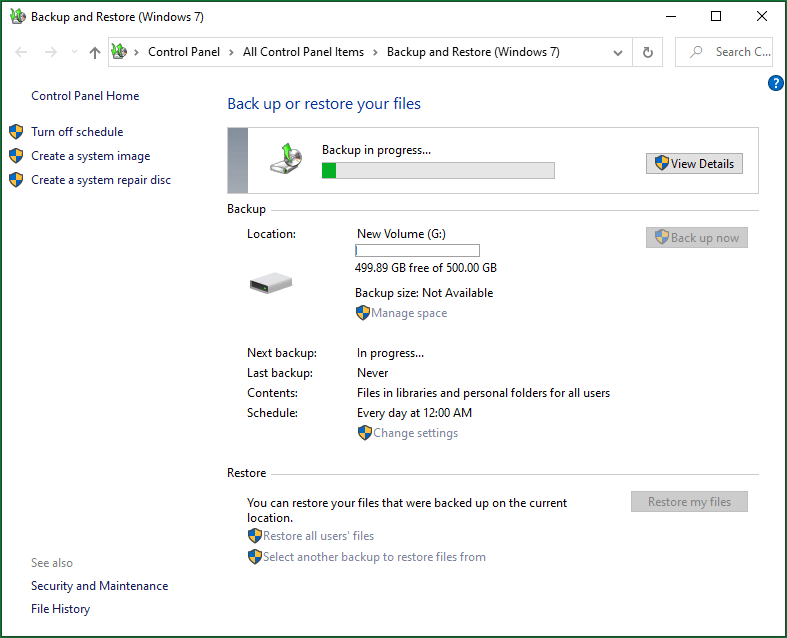Click Create a system repair disc link
The height and width of the screenshot is (638, 787).
pyautogui.click(x=101, y=180)
